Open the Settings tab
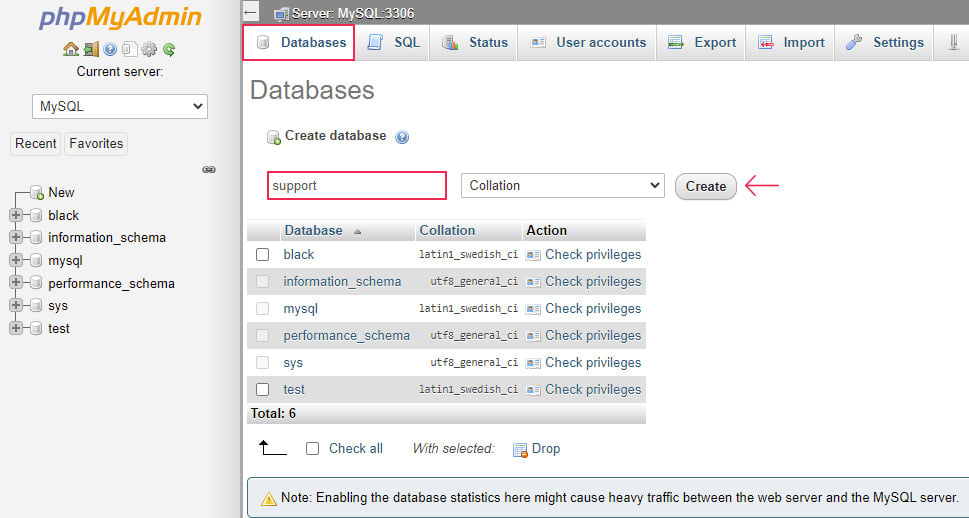 pos(884,43)
